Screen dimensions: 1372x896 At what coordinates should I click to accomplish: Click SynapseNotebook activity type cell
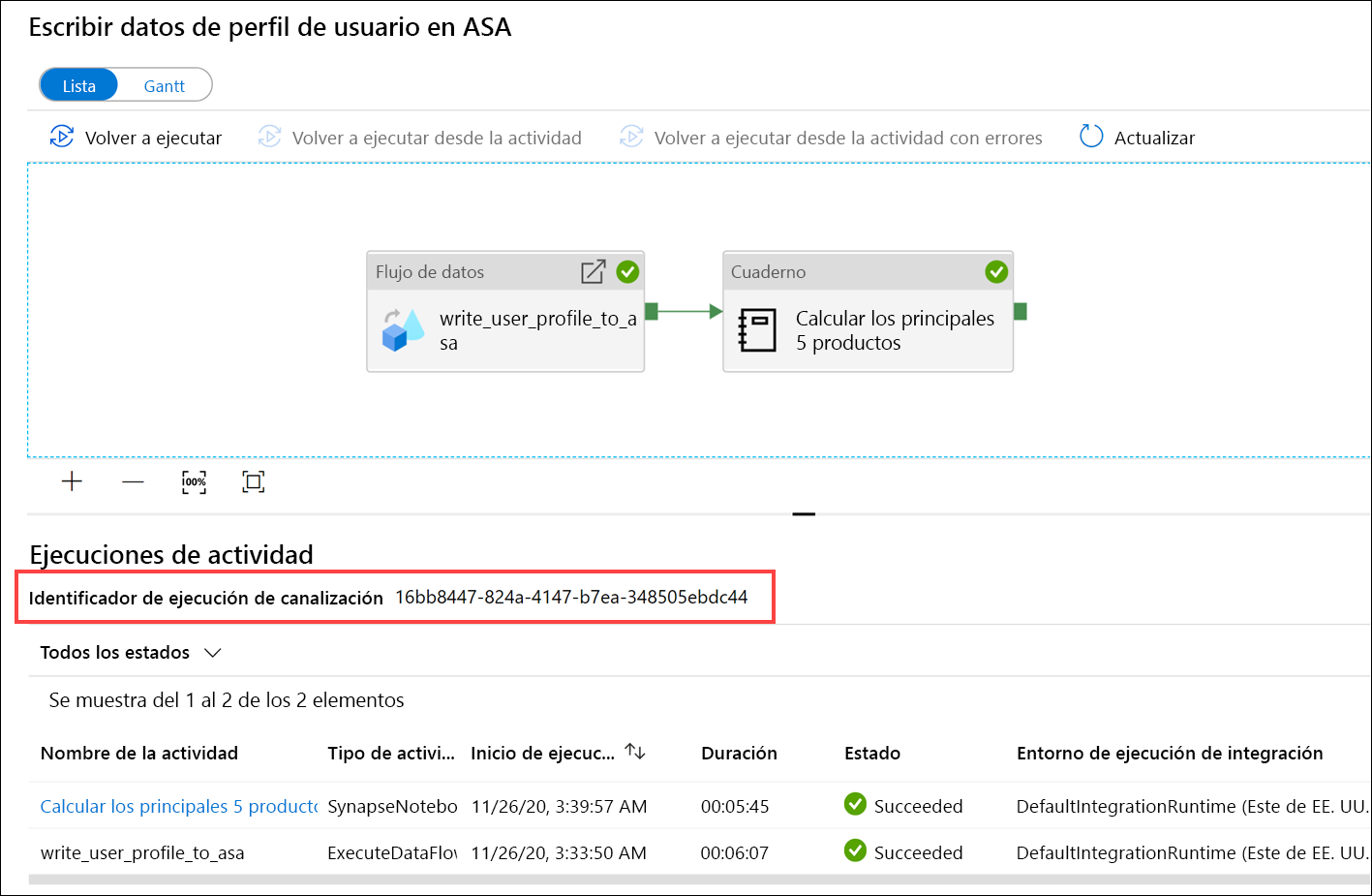[392, 806]
